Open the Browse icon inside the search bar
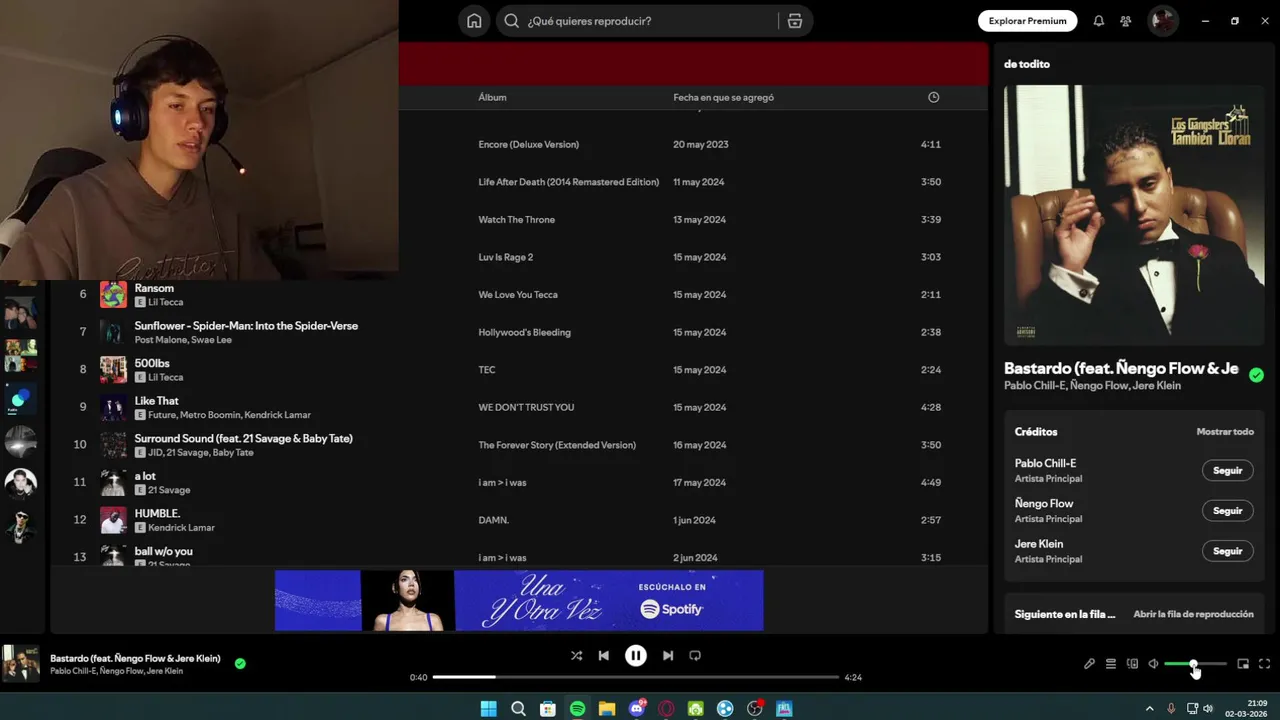The image size is (1280, 720). click(x=795, y=21)
